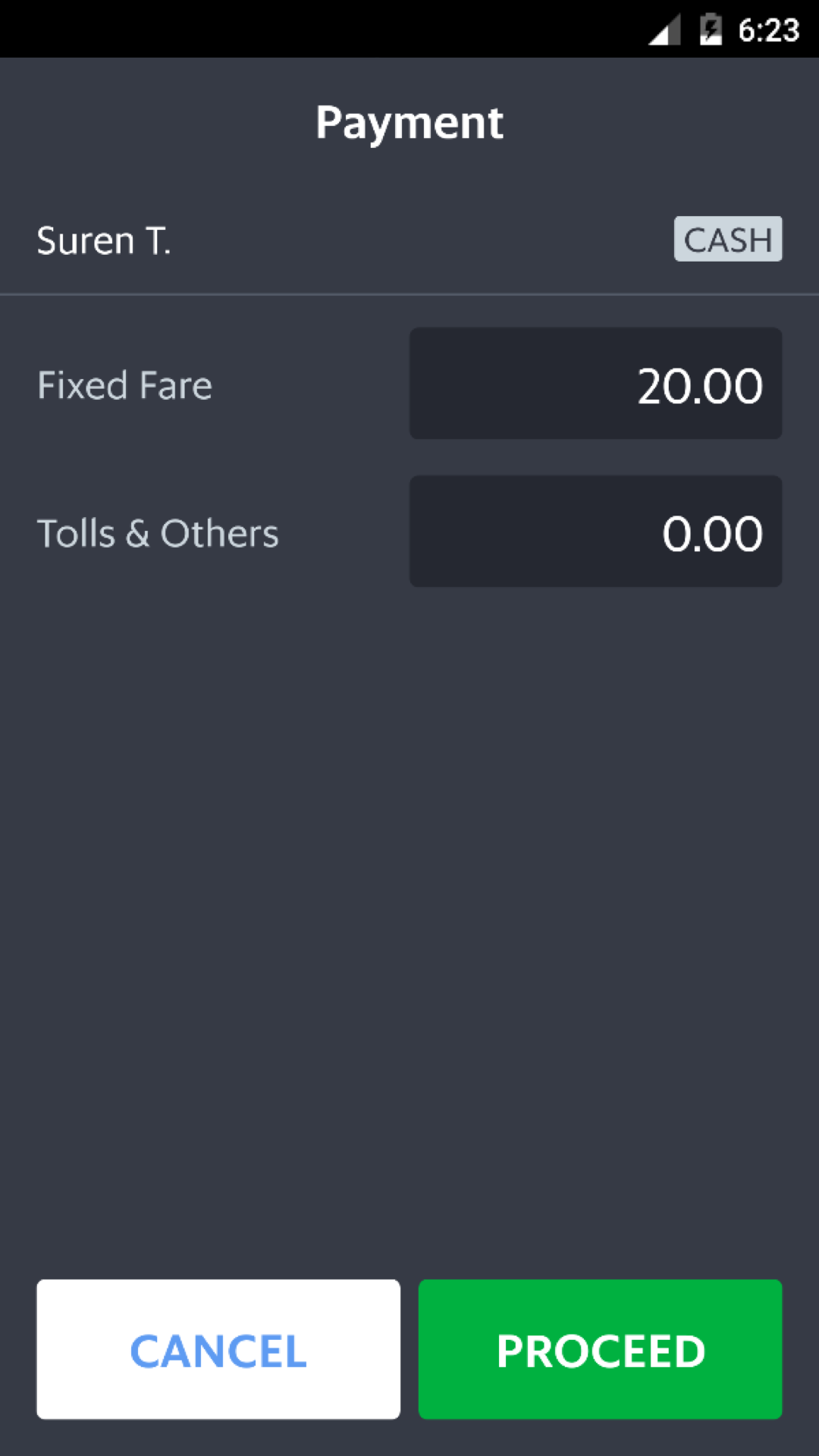Click the cellular signal icon
The image size is (819, 1456).
(664, 30)
